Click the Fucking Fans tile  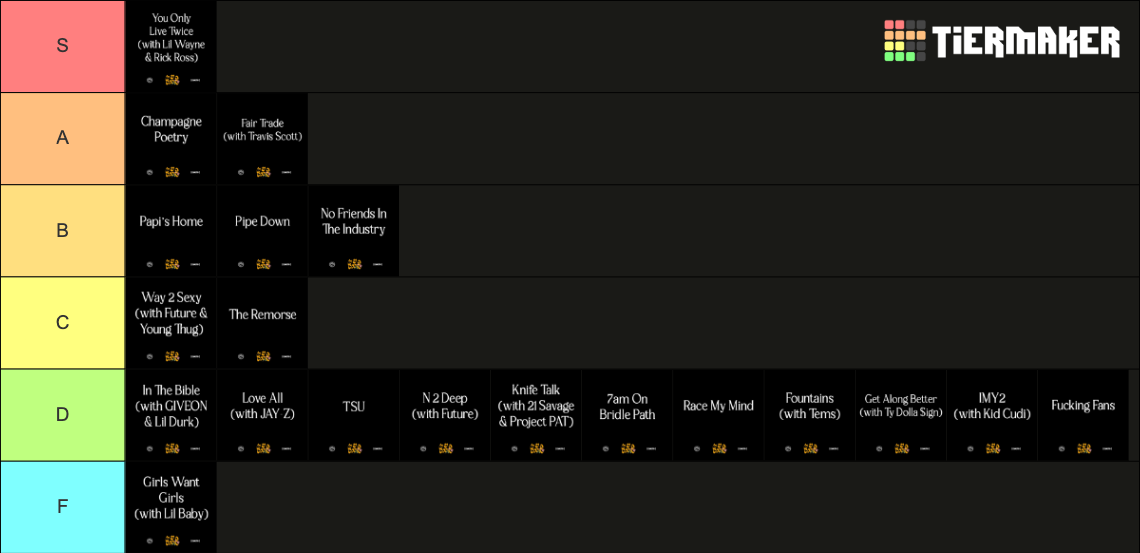point(1083,415)
